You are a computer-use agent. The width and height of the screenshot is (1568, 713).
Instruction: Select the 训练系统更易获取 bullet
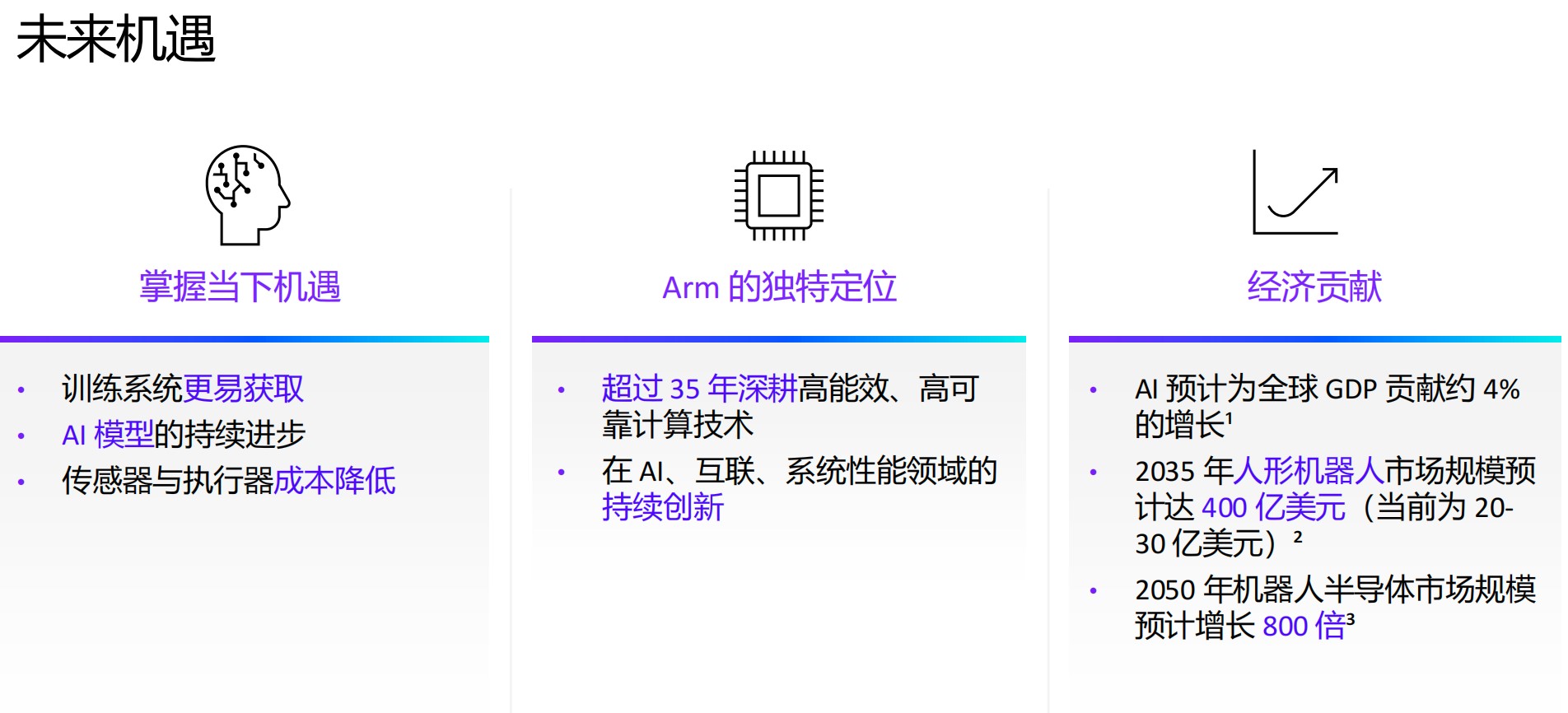(x=183, y=389)
